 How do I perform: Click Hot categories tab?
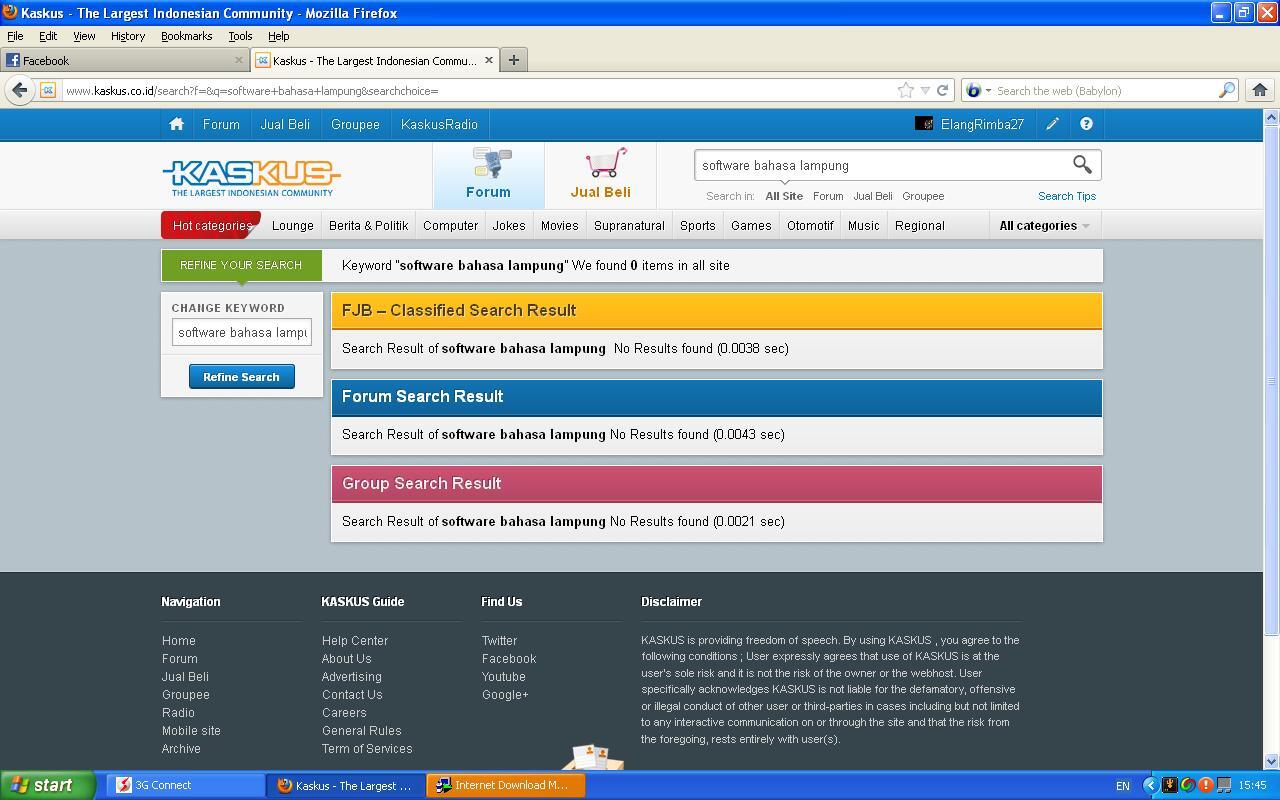pos(211,225)
